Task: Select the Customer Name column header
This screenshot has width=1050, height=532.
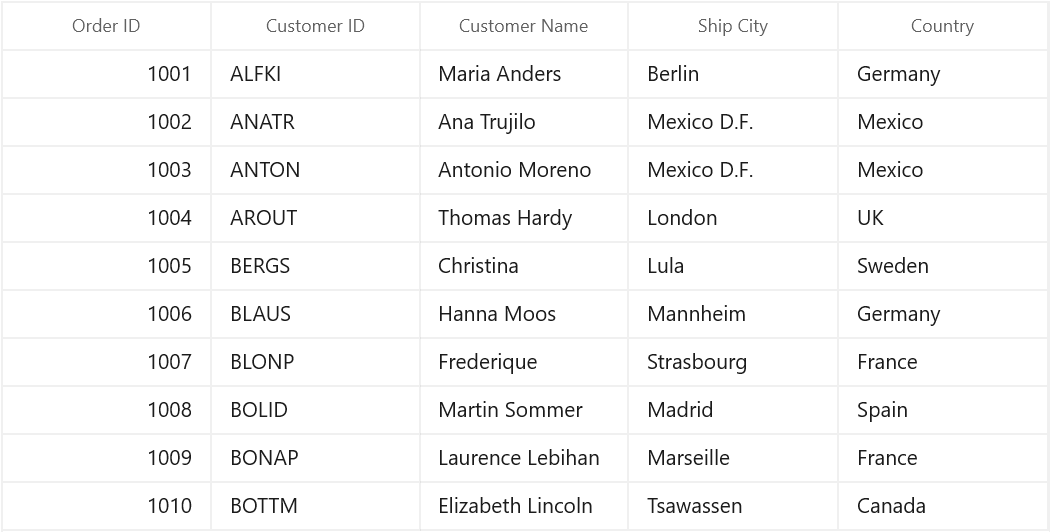Action: (524, 26)
